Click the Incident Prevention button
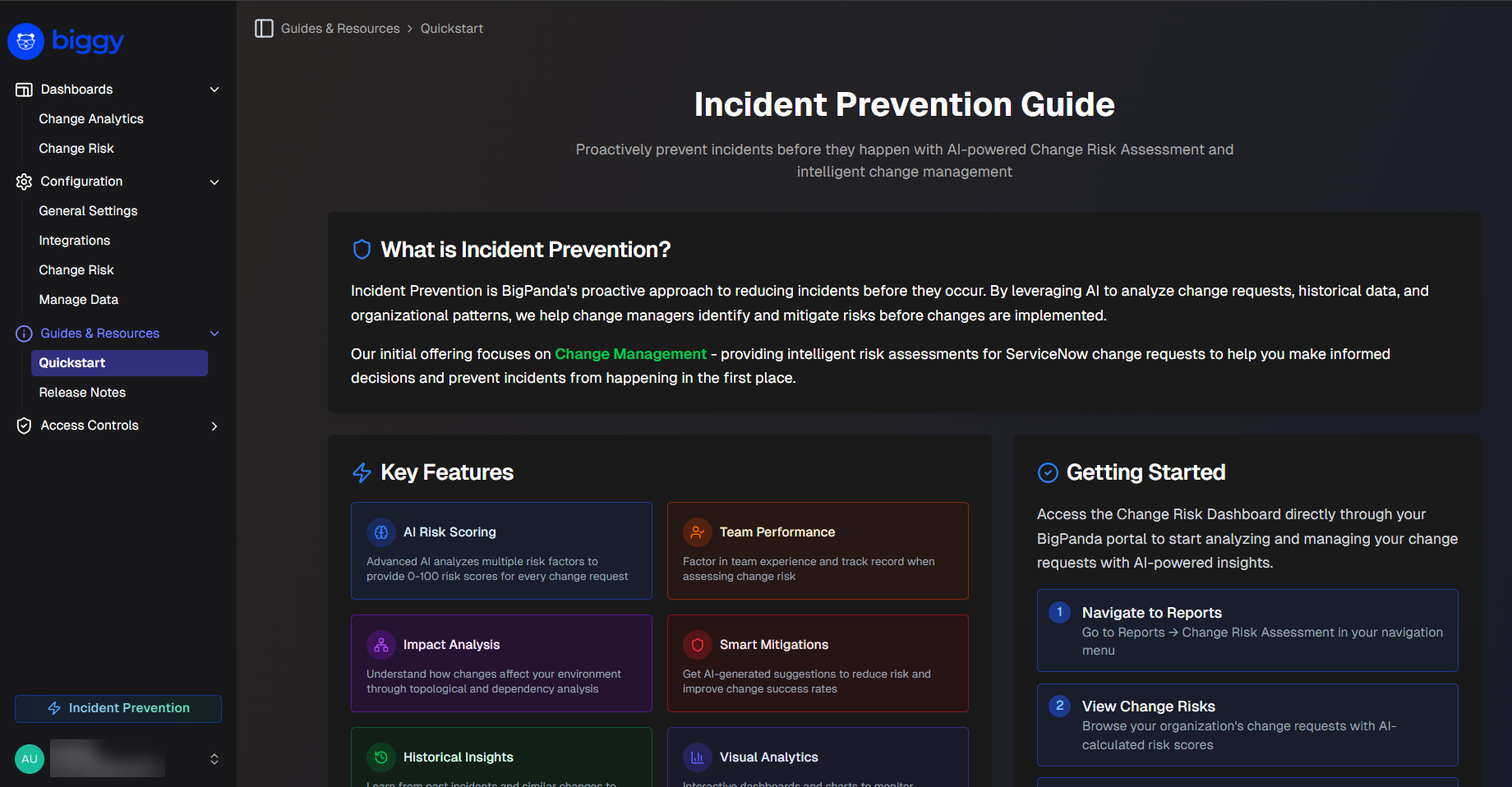1512x787 pixels. [118, 707]
